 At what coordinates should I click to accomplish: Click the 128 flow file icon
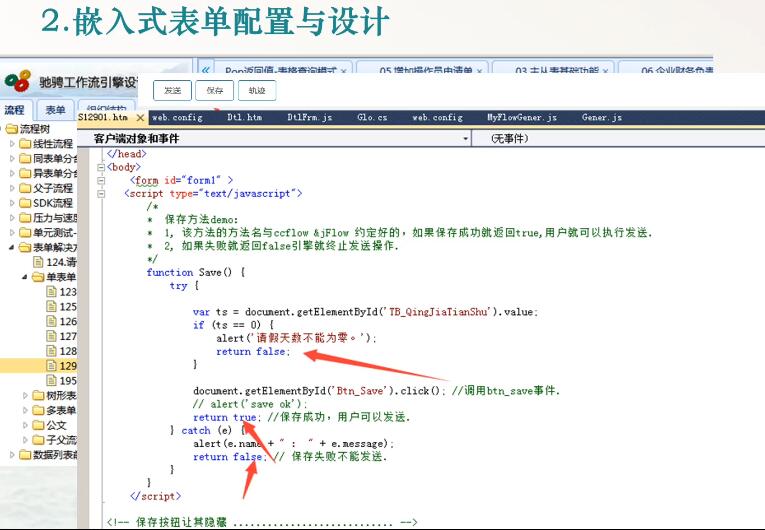click(x=51, y=351)
